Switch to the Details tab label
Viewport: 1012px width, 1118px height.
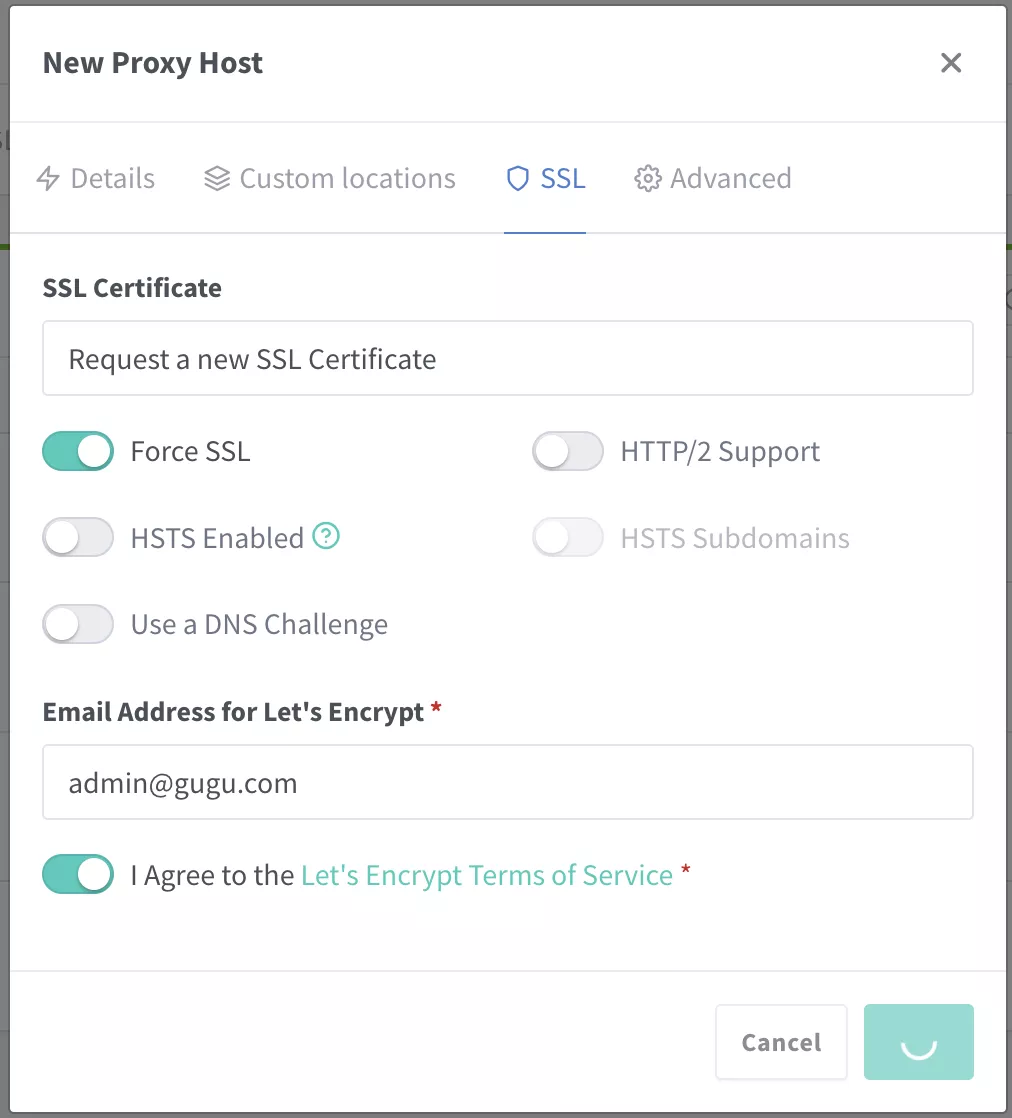click(113, 179)
